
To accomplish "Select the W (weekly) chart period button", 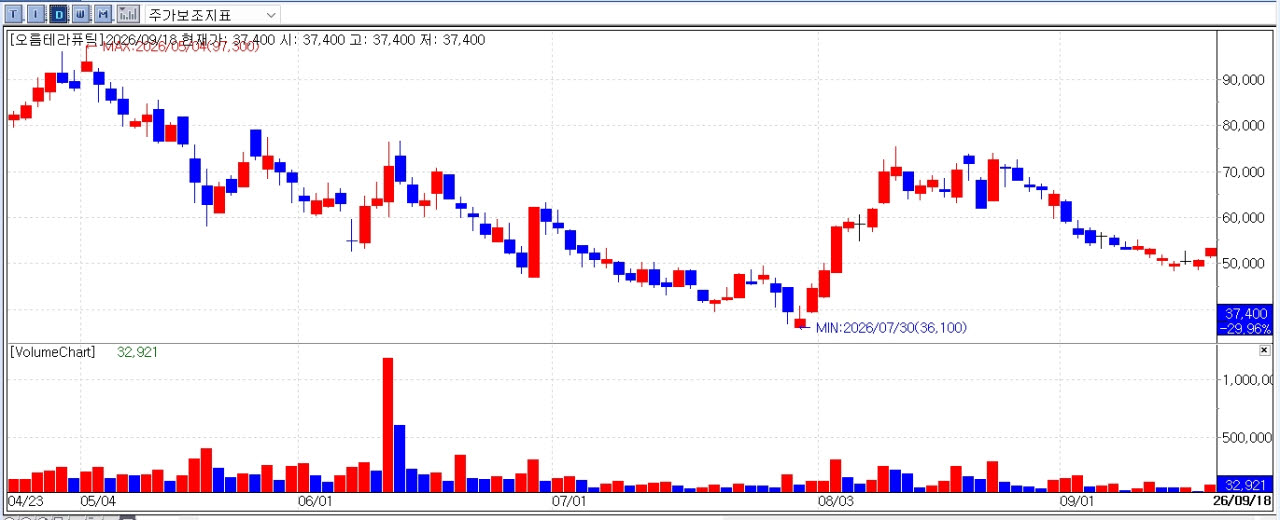I will (80, 14).
